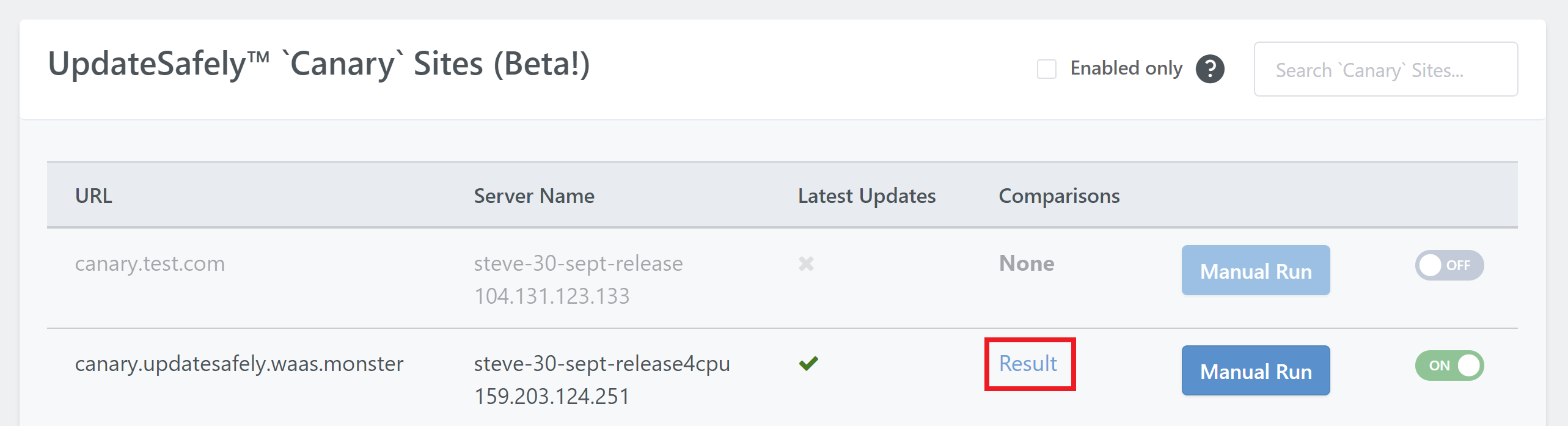Click the Comparisons column header
The width and height of the screenshot is (1568, 426).
1059,196
